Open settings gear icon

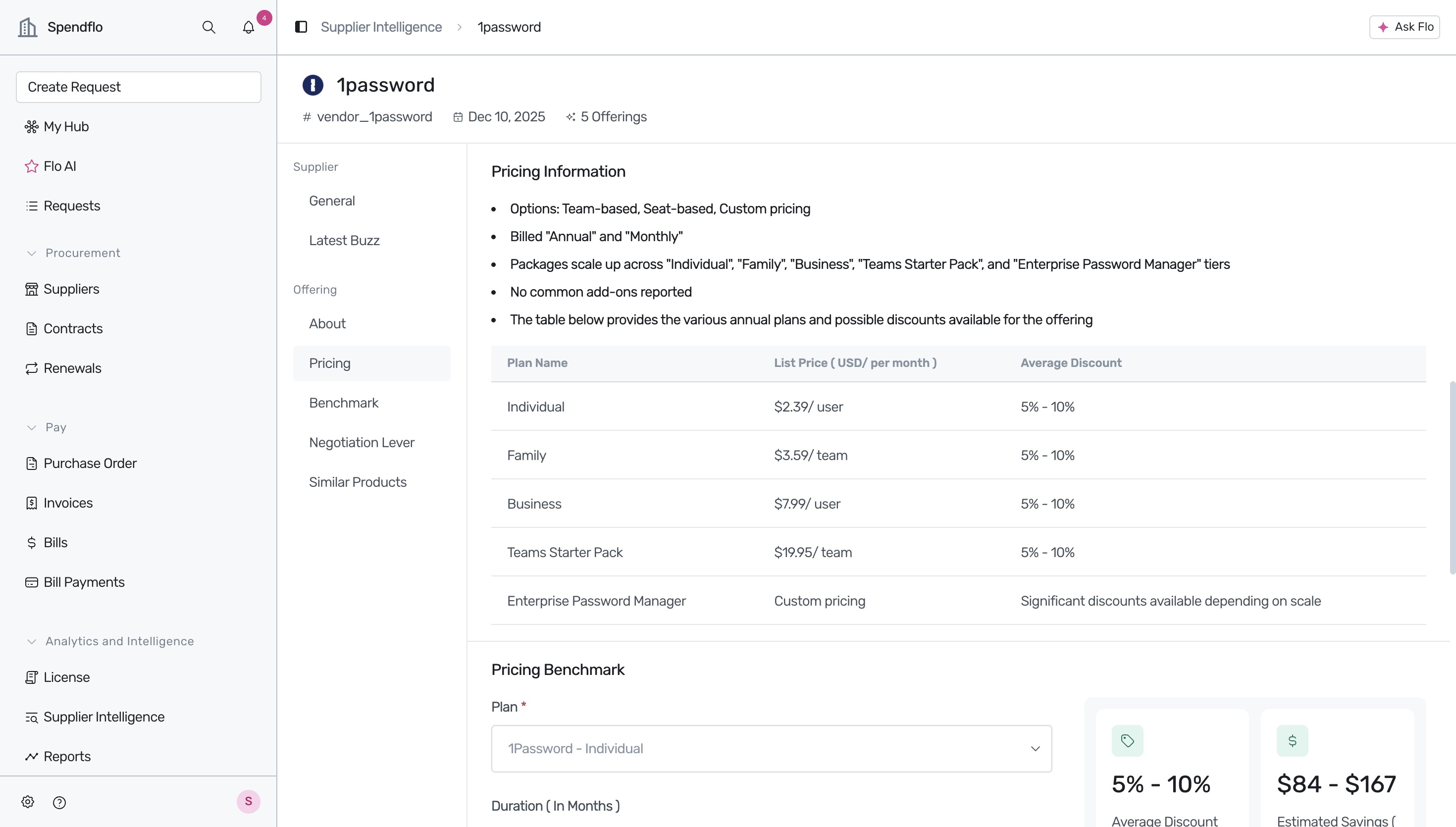click(28, 801)
